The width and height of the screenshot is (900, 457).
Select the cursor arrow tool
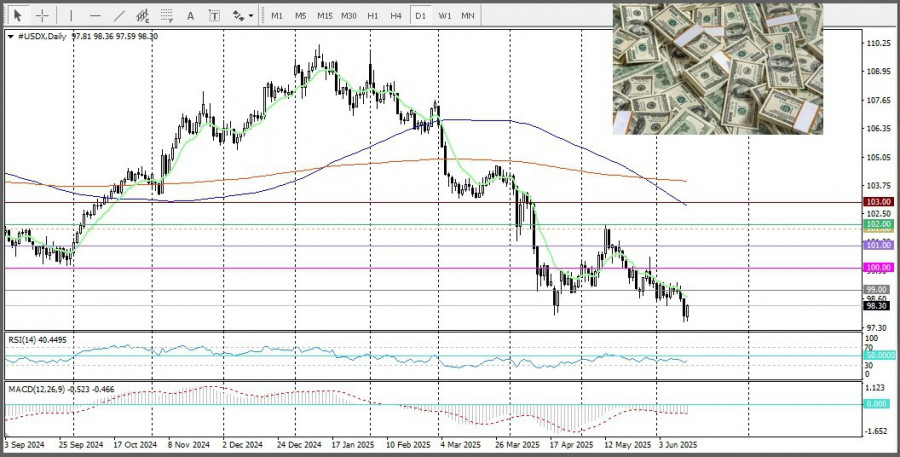[17, 16]
